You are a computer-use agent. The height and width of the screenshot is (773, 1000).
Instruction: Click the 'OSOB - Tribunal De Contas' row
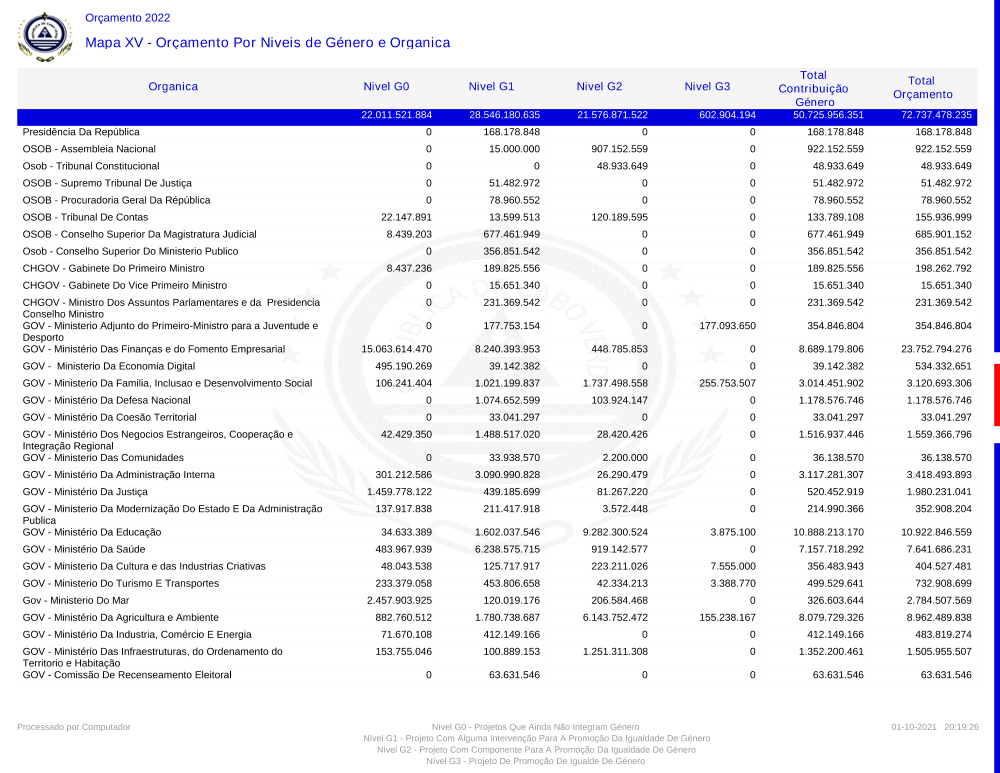tap(87, 217)
